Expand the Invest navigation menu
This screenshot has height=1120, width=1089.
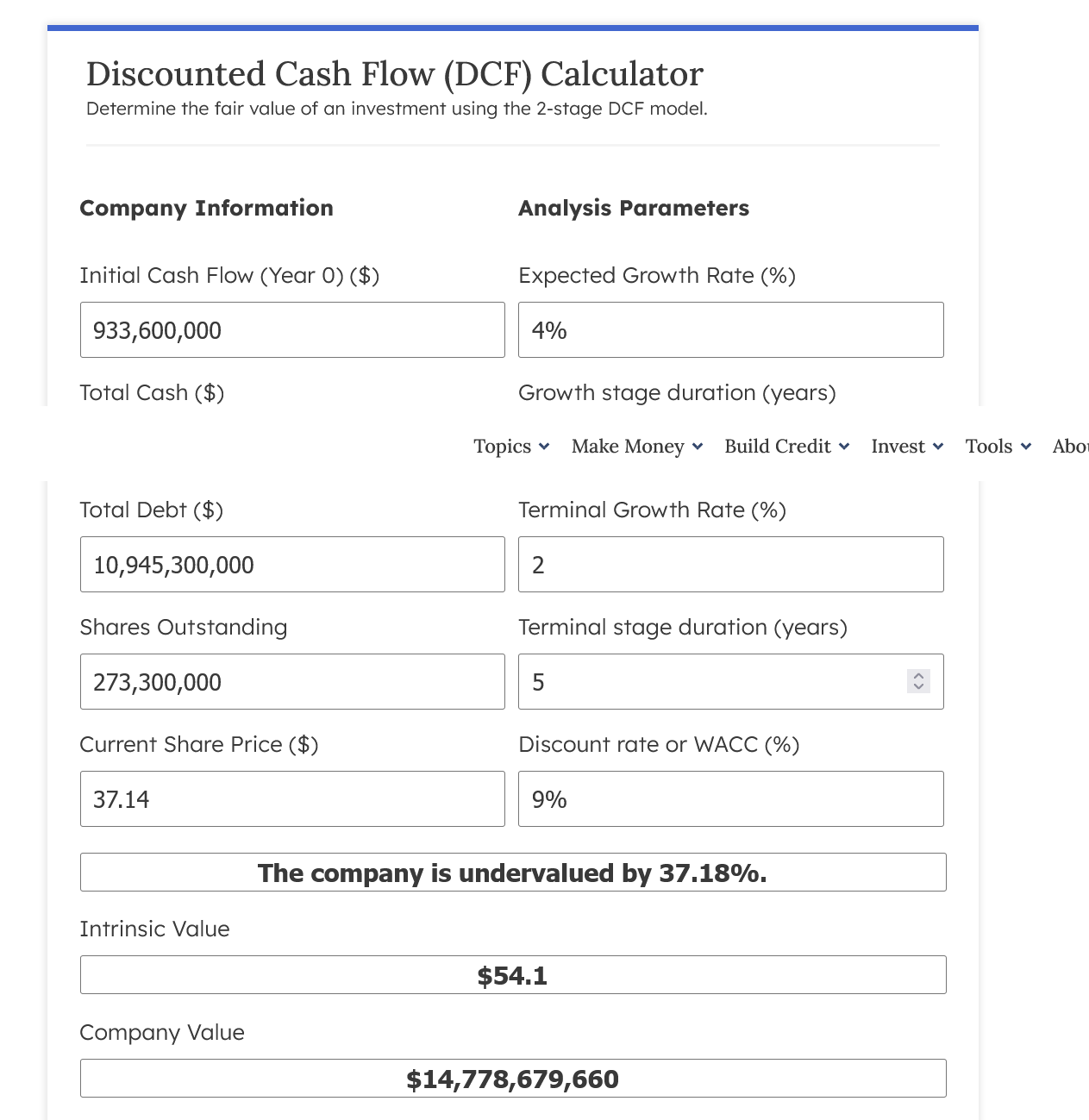[906, 447]
